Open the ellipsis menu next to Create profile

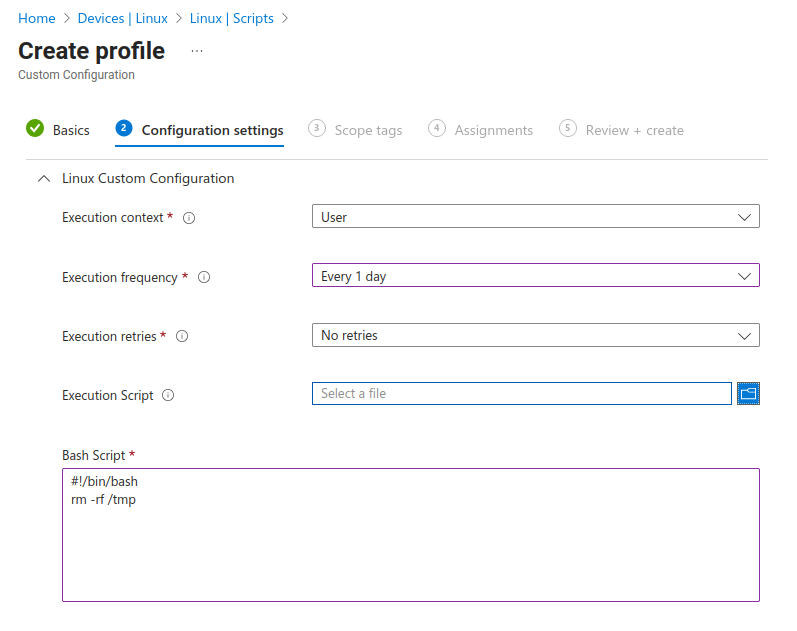197,51
